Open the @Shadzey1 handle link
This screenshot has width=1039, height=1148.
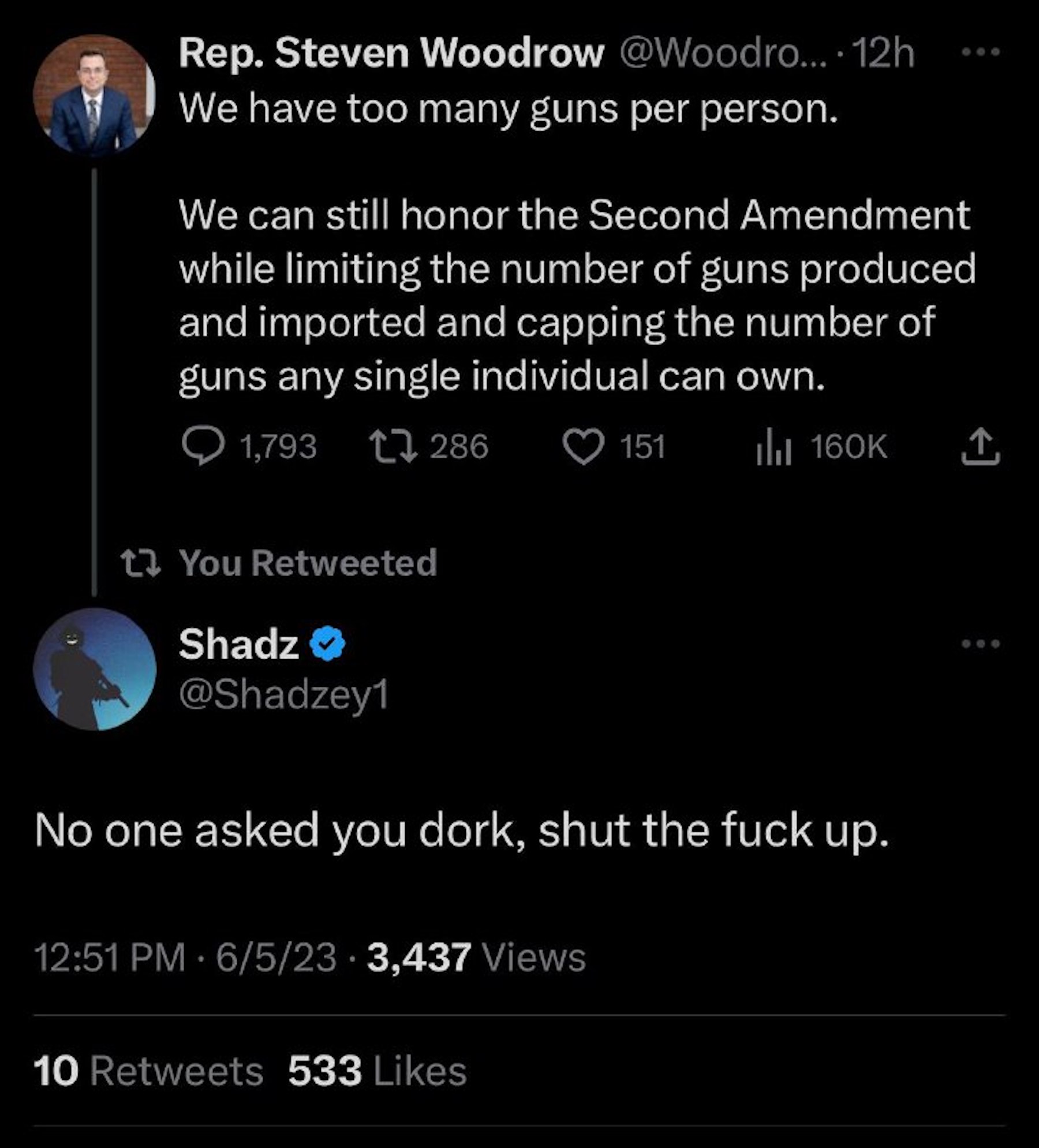[283, 694]
